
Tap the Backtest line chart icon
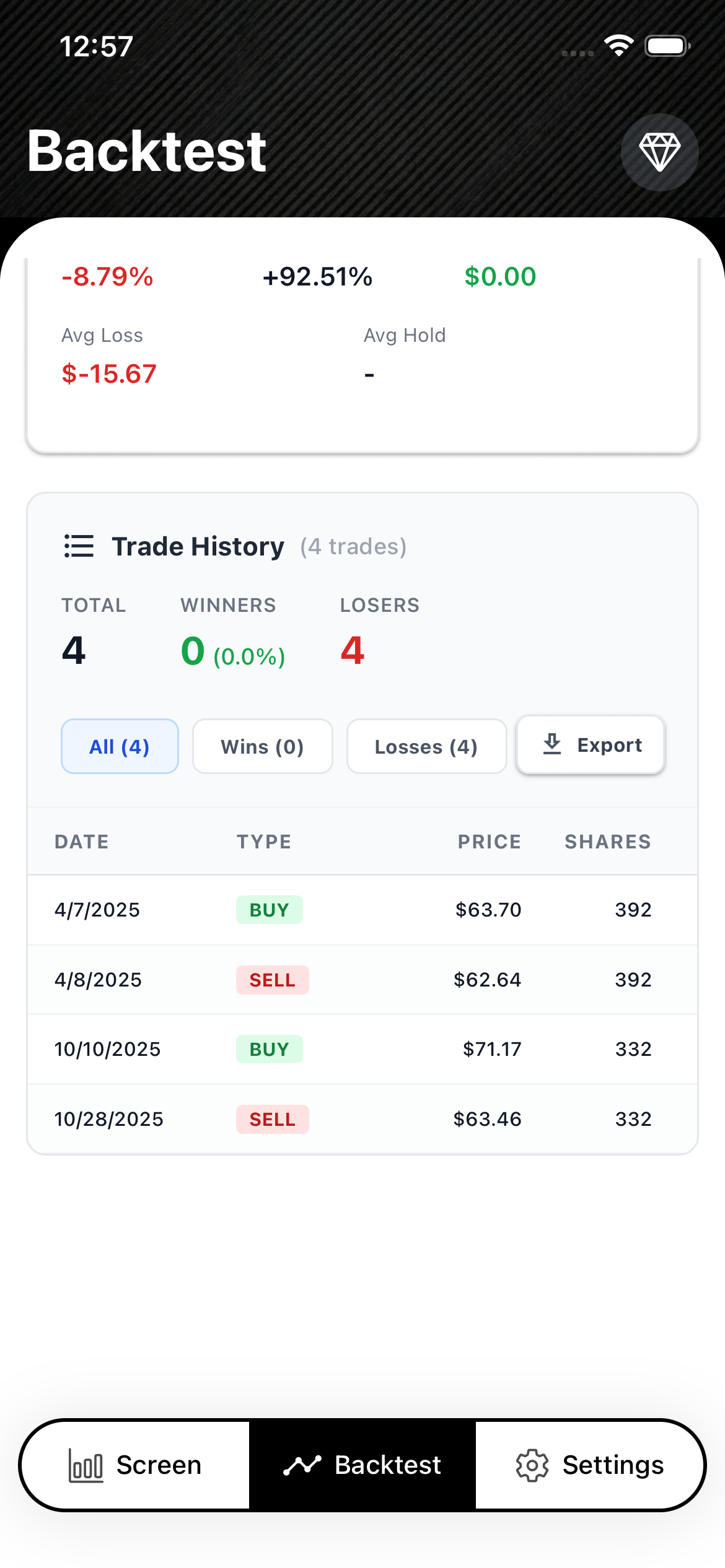(x=302, y=1465)
